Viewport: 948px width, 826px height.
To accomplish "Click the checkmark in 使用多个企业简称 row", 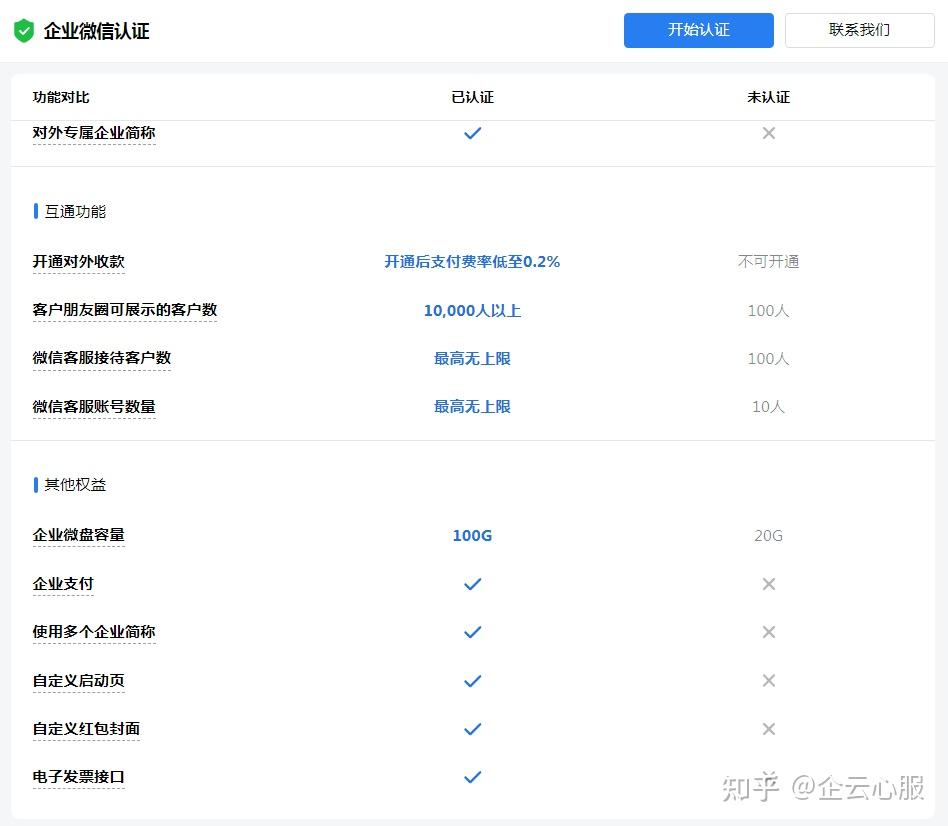I will pyautogui.click(x=472, y=632).
